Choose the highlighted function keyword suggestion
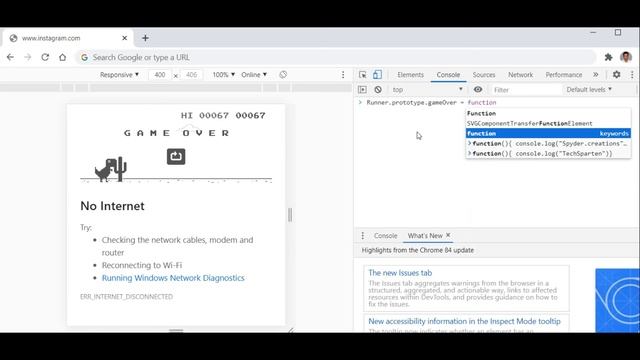This screenshot has width=640, height=360. pos(548,133)
